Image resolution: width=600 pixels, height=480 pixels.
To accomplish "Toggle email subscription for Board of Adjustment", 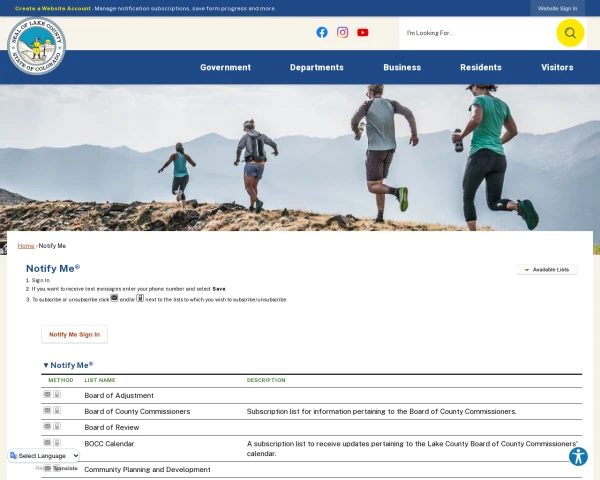I will pos(47,395).
